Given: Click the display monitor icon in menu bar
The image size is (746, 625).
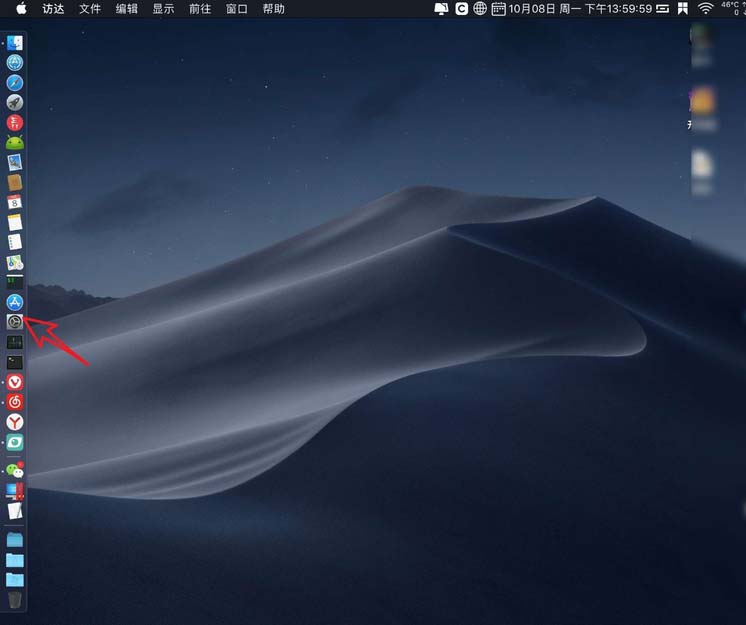Looking at the screenshot, I should 442,9.
